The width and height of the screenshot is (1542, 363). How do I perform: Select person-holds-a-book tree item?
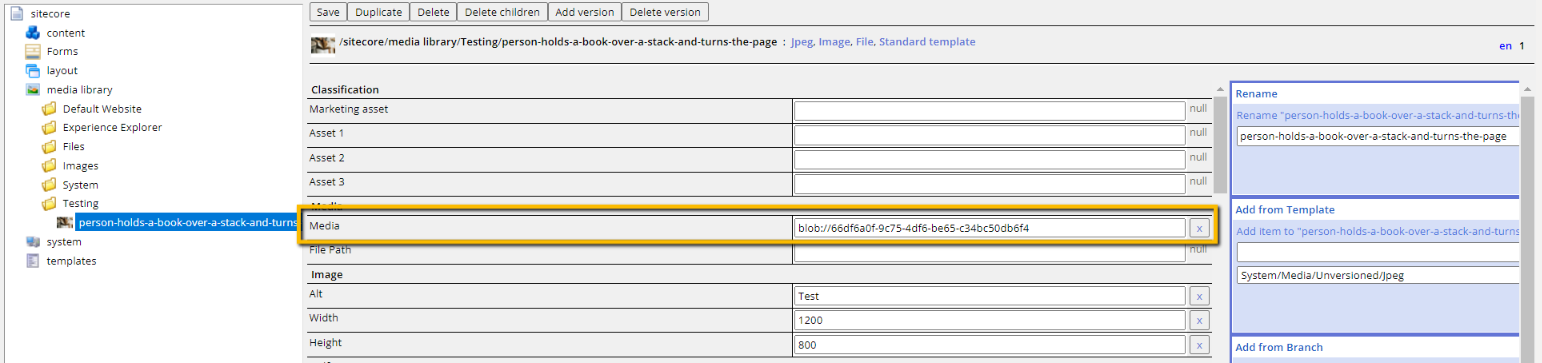click(187, 223)
